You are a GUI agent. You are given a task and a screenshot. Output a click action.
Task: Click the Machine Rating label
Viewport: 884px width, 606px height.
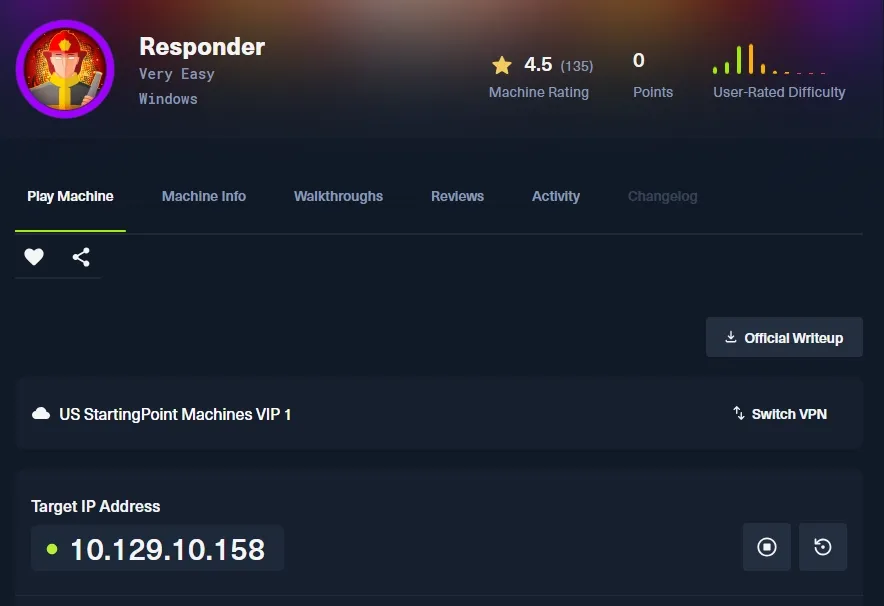click(538, 92)
